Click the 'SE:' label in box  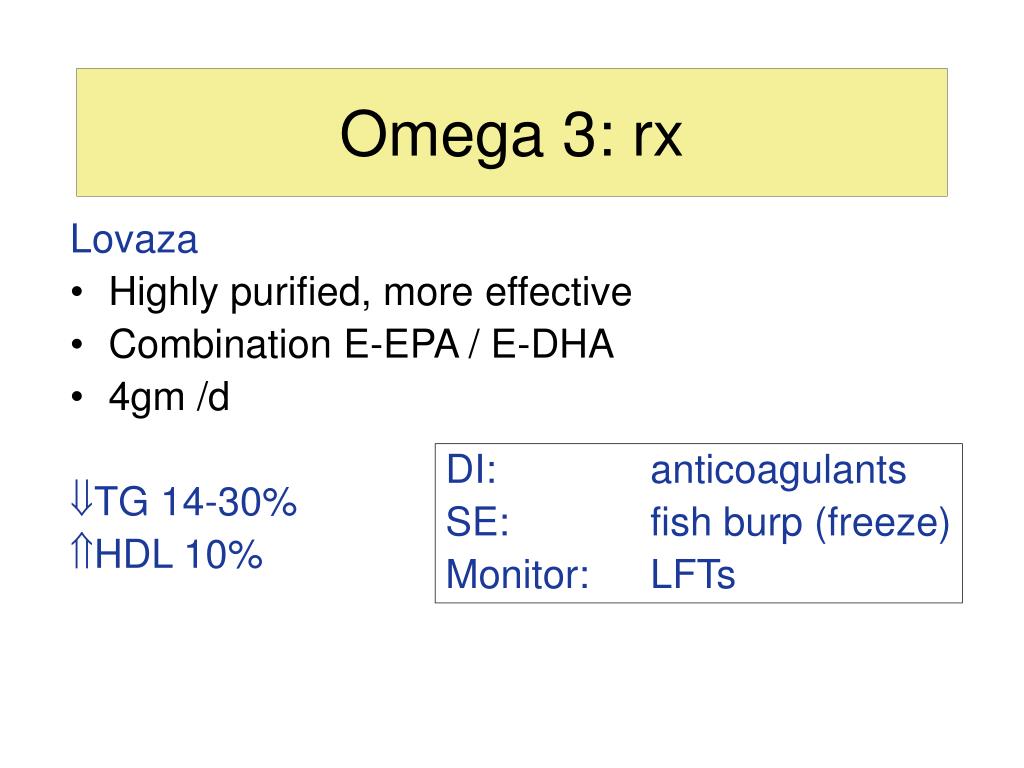point(477,522)
